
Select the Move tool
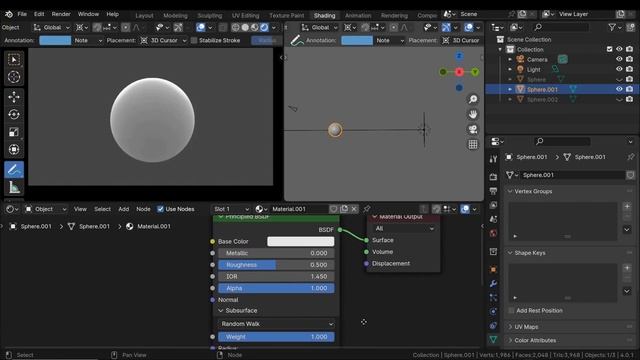tap(14, 97)
